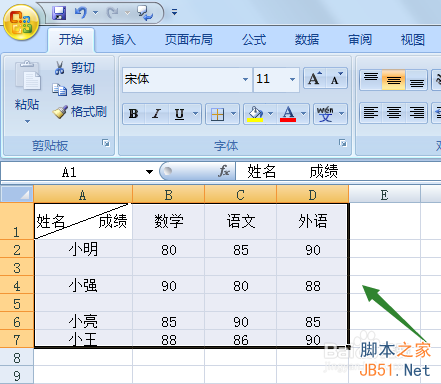Set bottom vertical alignment
The width and height of the screenshot is (441, 384).
(417, 79)
